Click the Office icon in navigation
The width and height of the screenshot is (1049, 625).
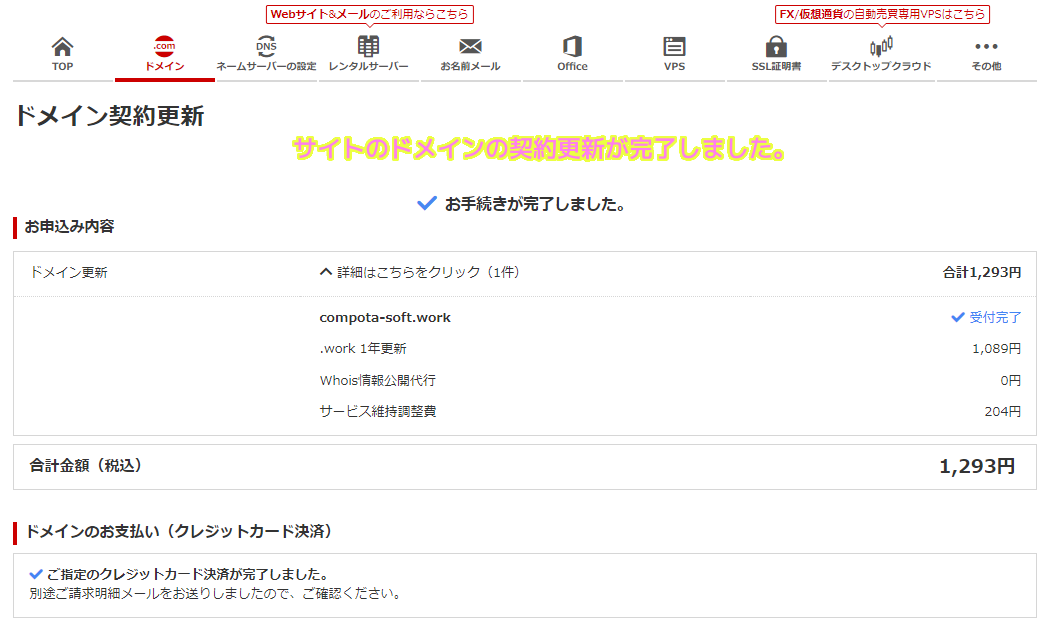(x=572, y=54)
